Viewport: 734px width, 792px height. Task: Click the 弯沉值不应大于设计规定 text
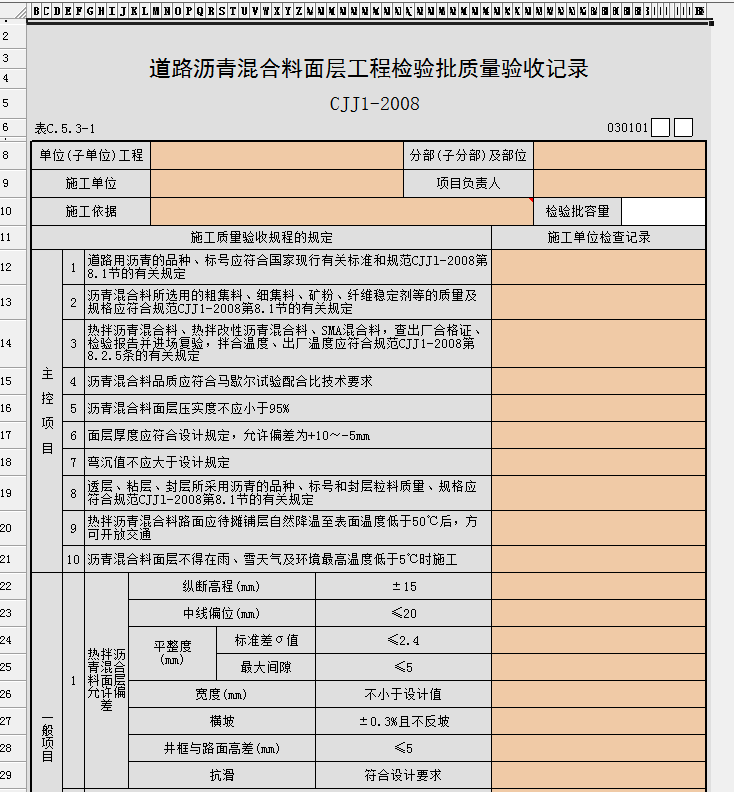pyautogui.click(x=159, y=462)
